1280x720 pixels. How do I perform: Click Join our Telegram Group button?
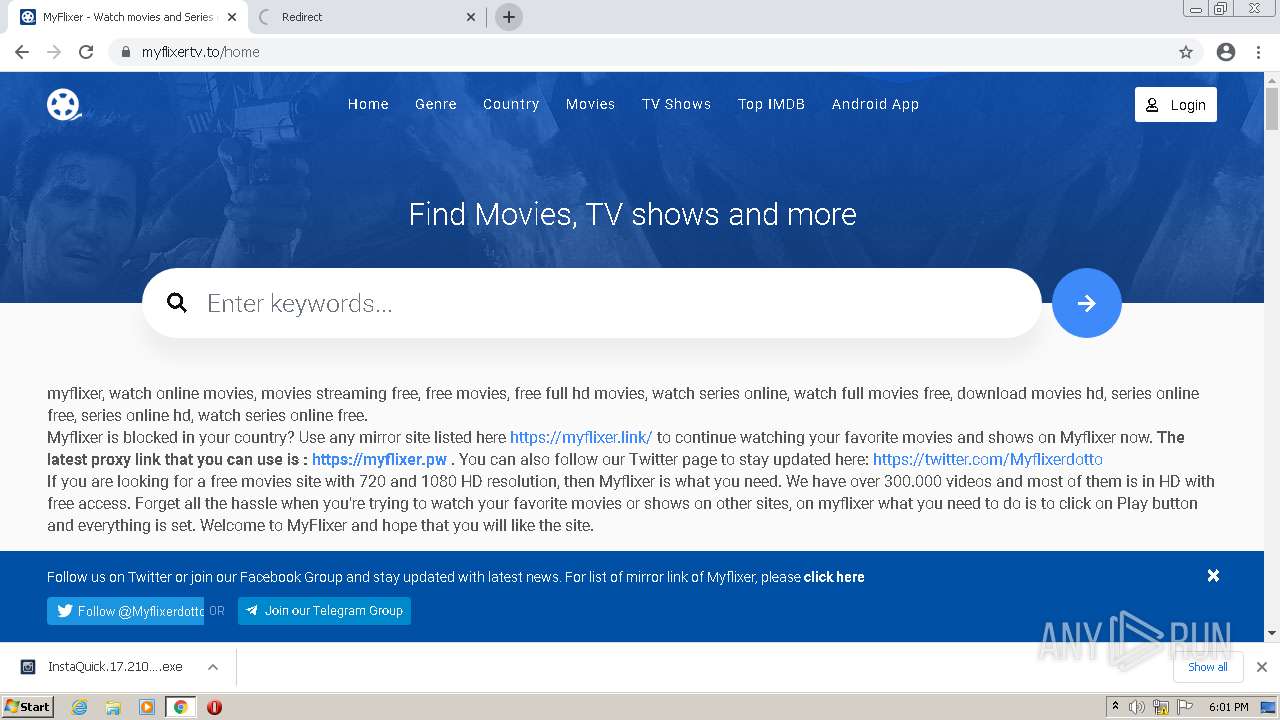pos(324,611)
